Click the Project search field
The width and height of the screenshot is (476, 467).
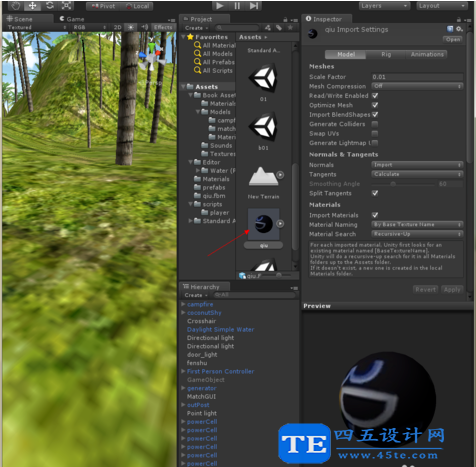[237, 28]
